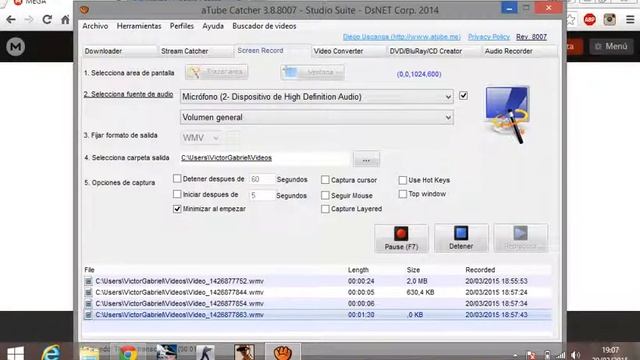Switch to the Video Converter tab
The image size is (640, 360).
click(349, 51)
